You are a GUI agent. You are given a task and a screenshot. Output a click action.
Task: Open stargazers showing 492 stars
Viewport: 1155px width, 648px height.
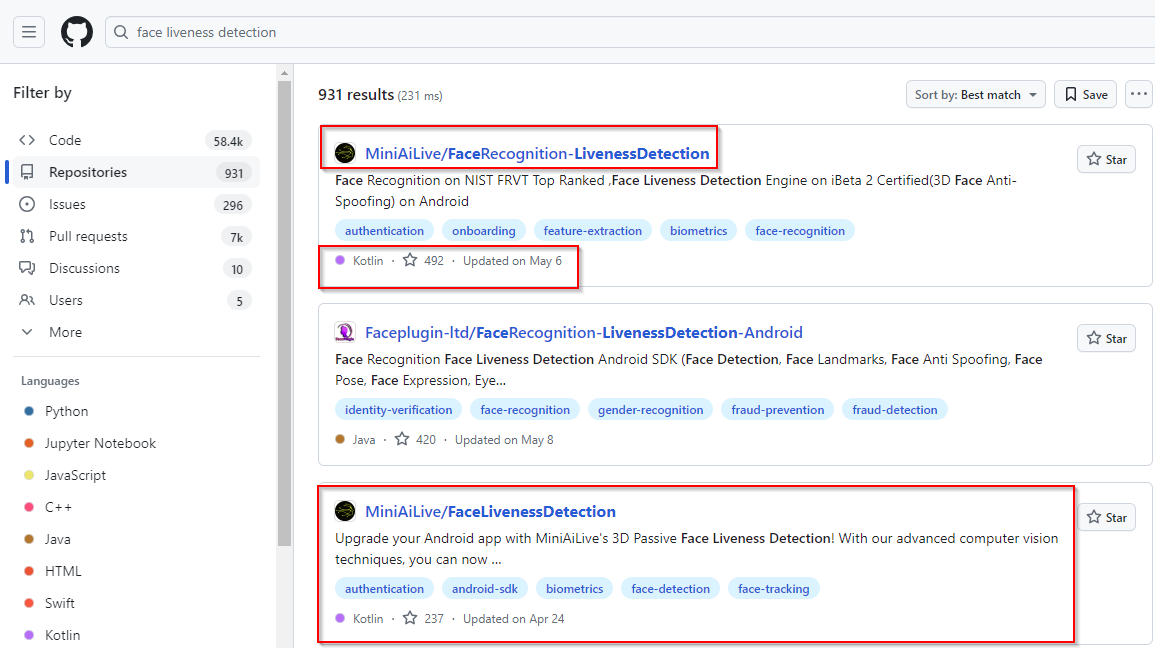tap(424, 261)
